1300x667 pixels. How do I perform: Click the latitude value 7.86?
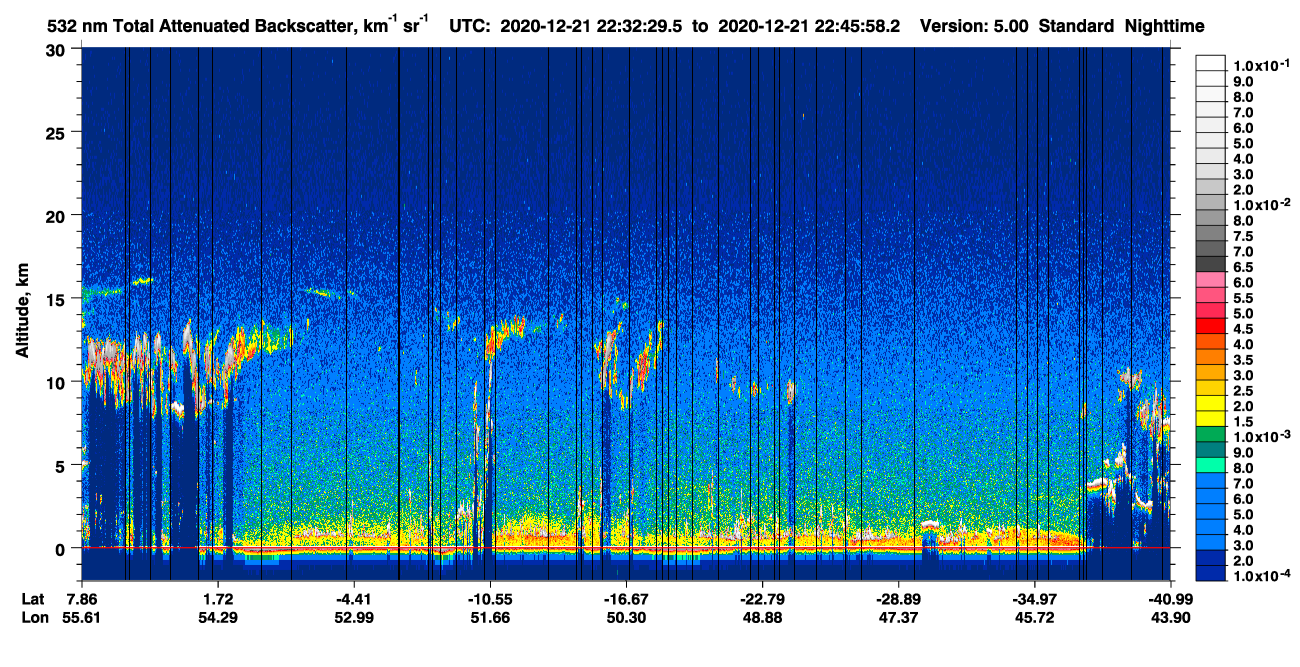tap(82, 599)
